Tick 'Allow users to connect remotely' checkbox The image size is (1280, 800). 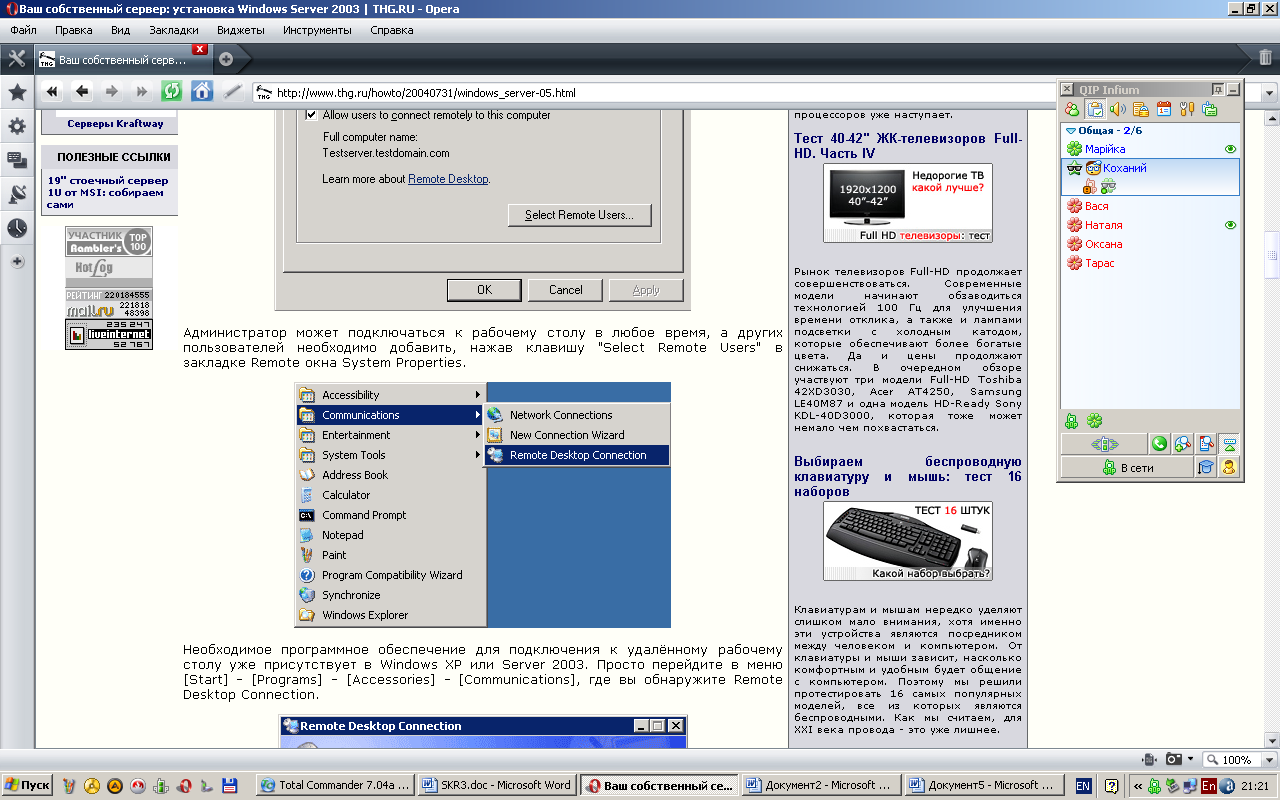[311, 115]
